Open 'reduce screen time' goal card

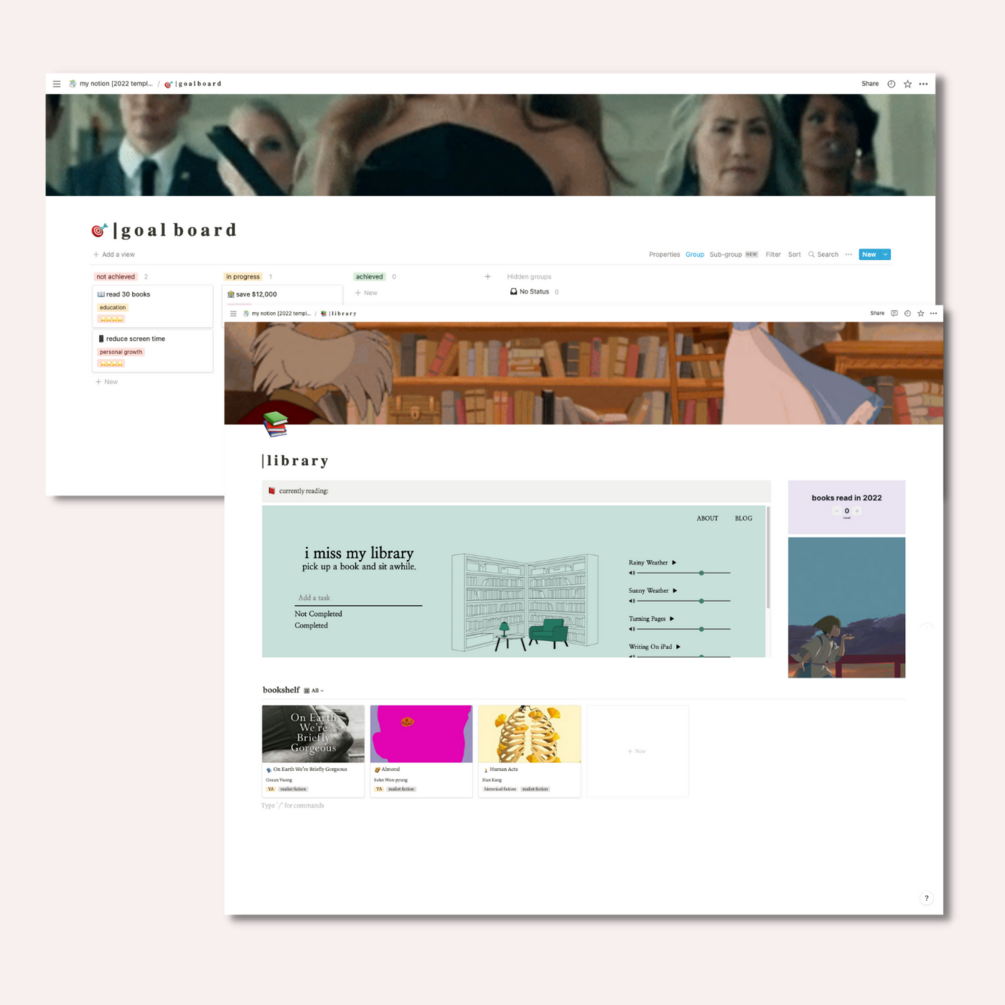(153, 351)
